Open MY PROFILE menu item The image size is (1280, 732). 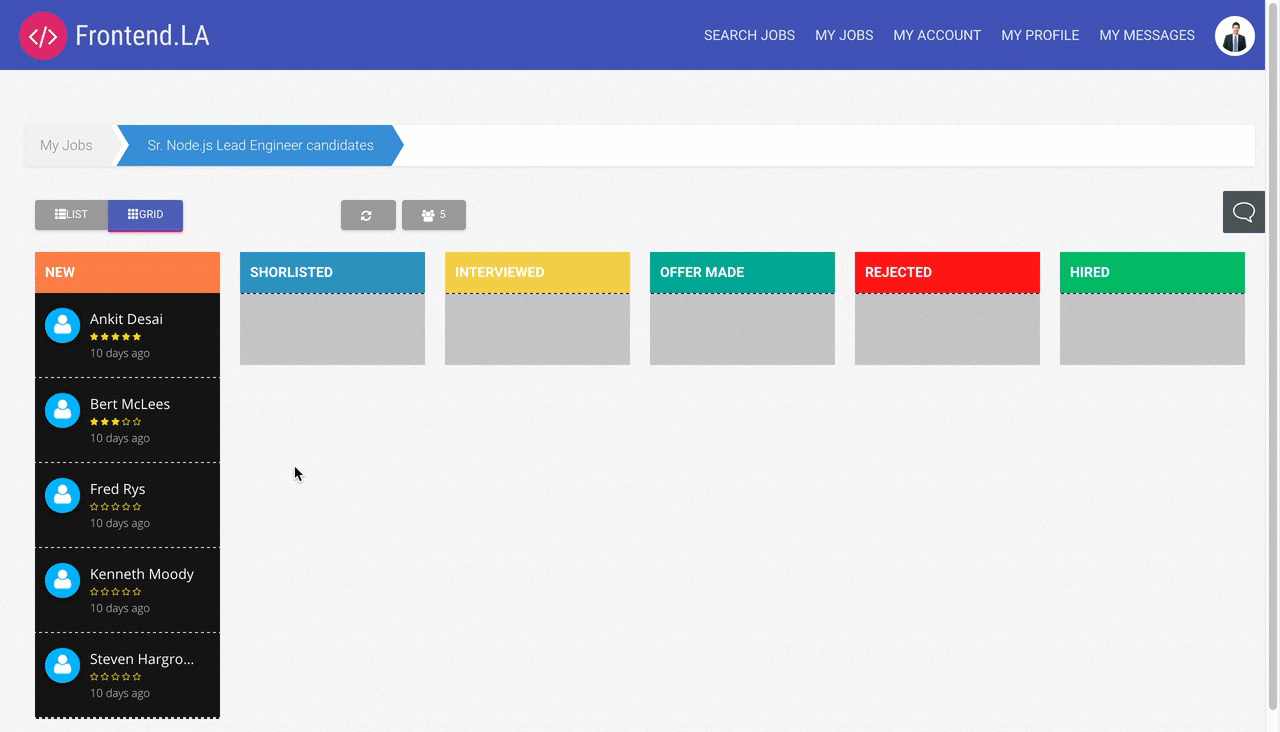1040,35
